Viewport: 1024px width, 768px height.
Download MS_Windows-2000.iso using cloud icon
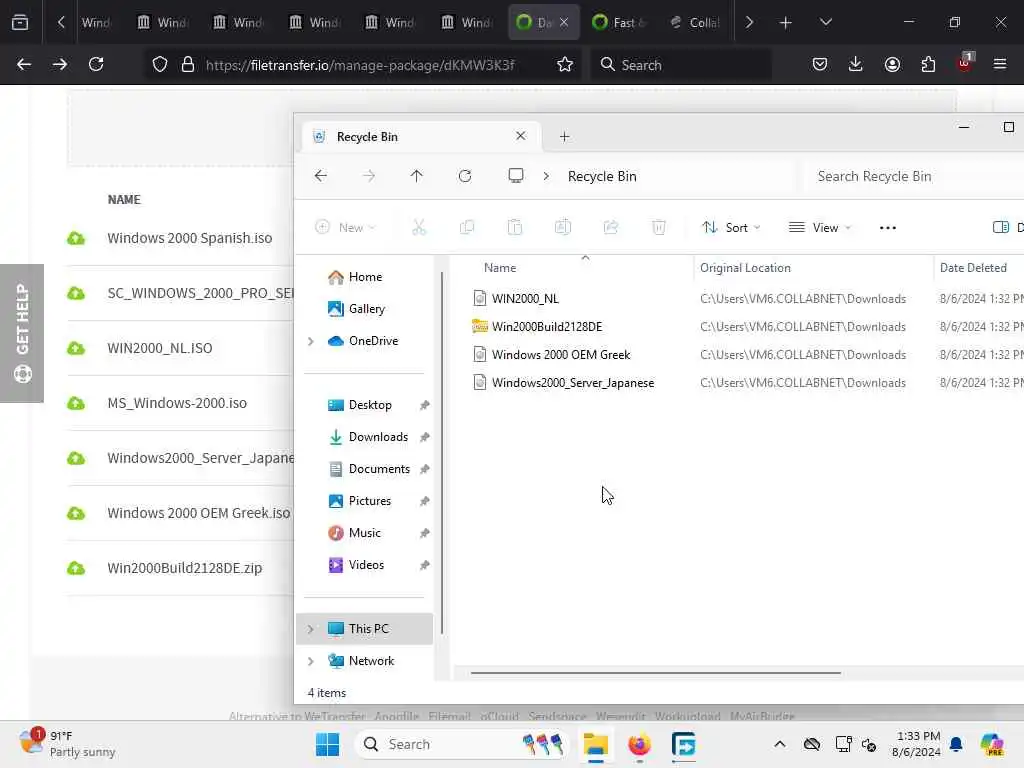[76, 403]
